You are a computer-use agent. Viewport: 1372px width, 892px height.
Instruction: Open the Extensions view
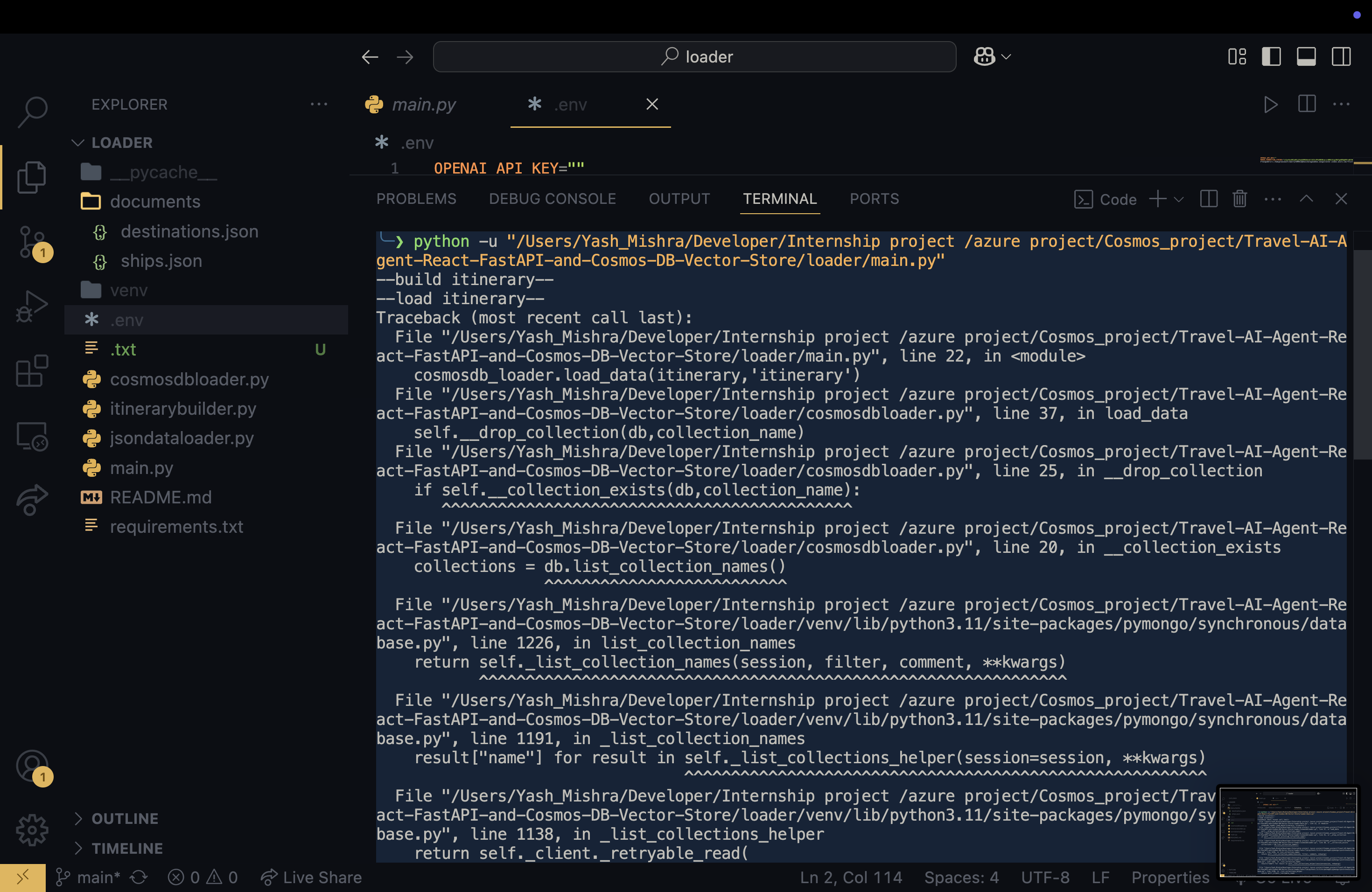pyautogui.click(x=32, y=371)
